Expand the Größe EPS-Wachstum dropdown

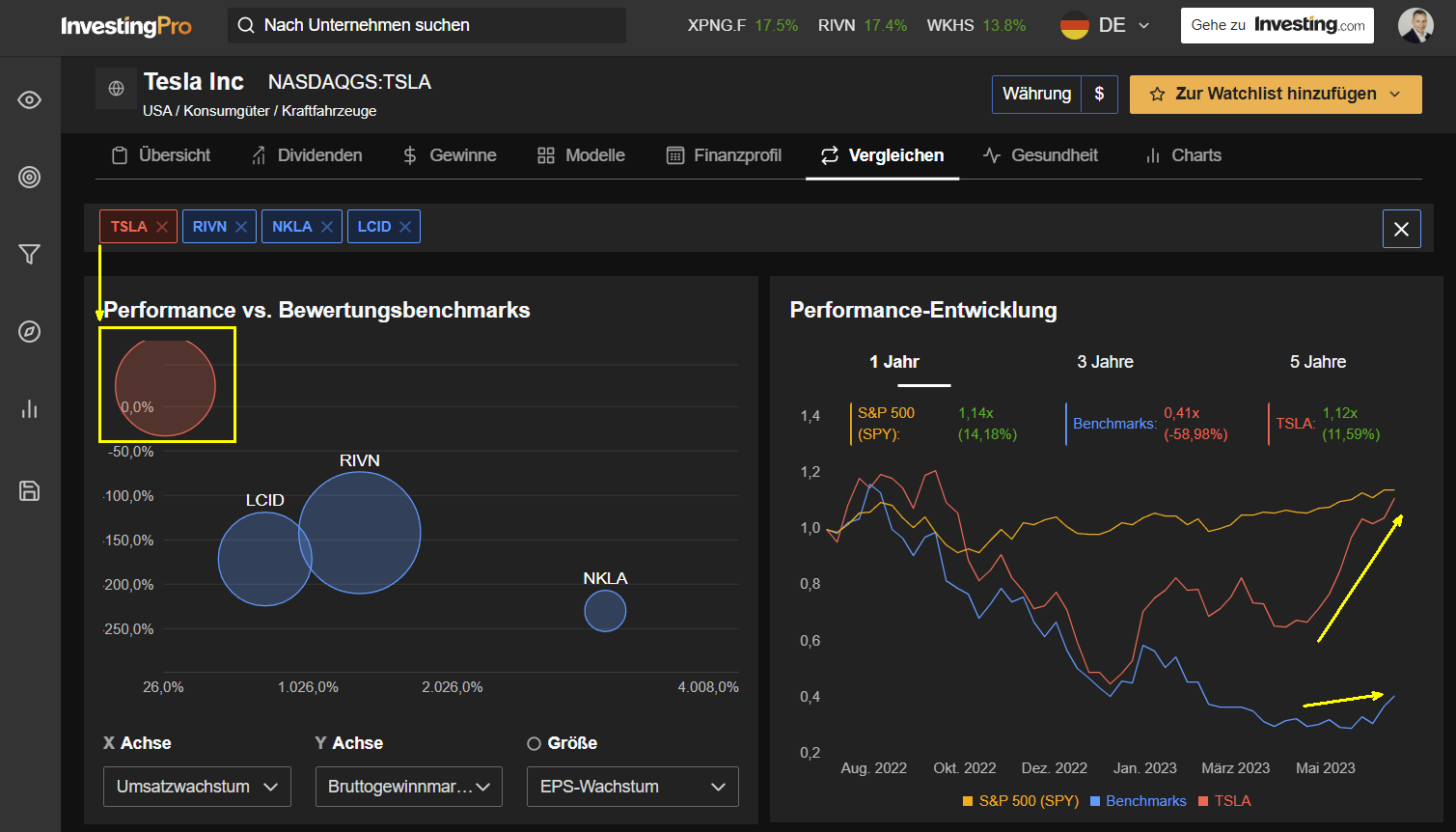(x=633, y=787)
